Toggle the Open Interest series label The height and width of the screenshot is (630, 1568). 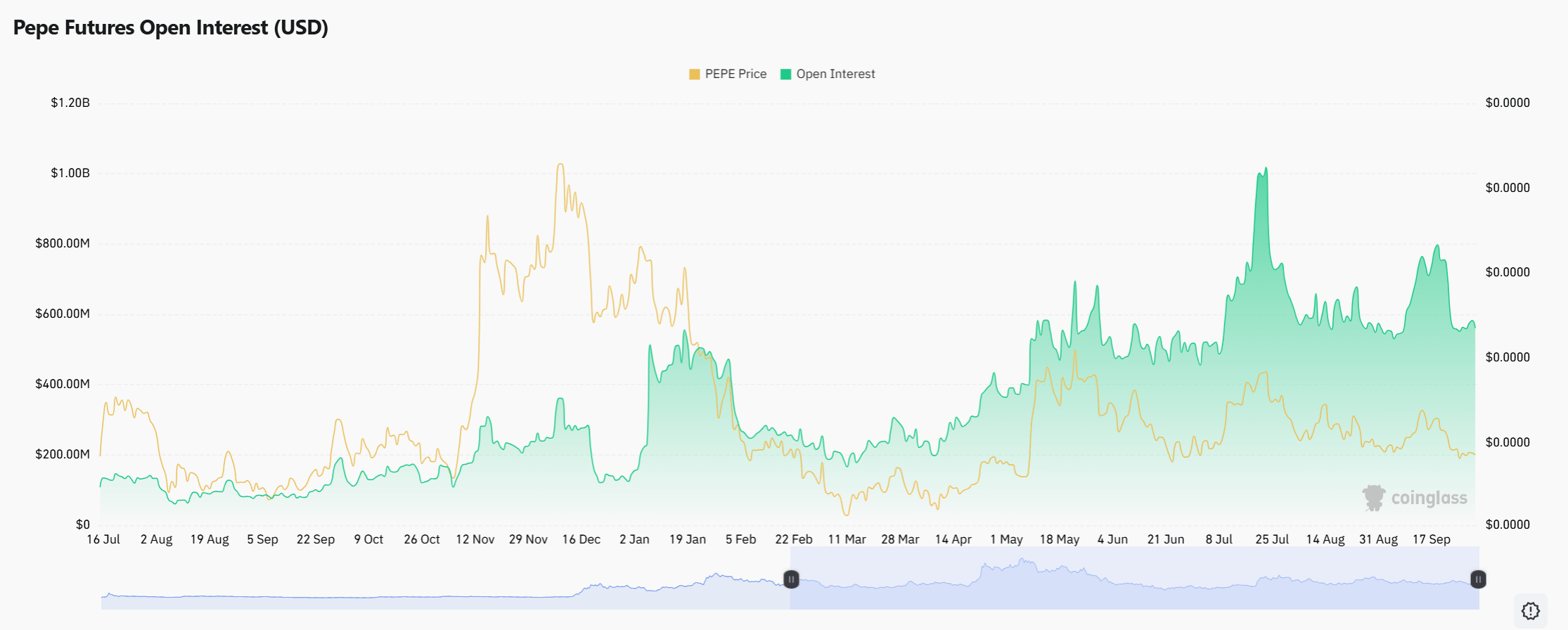(835, 75)
